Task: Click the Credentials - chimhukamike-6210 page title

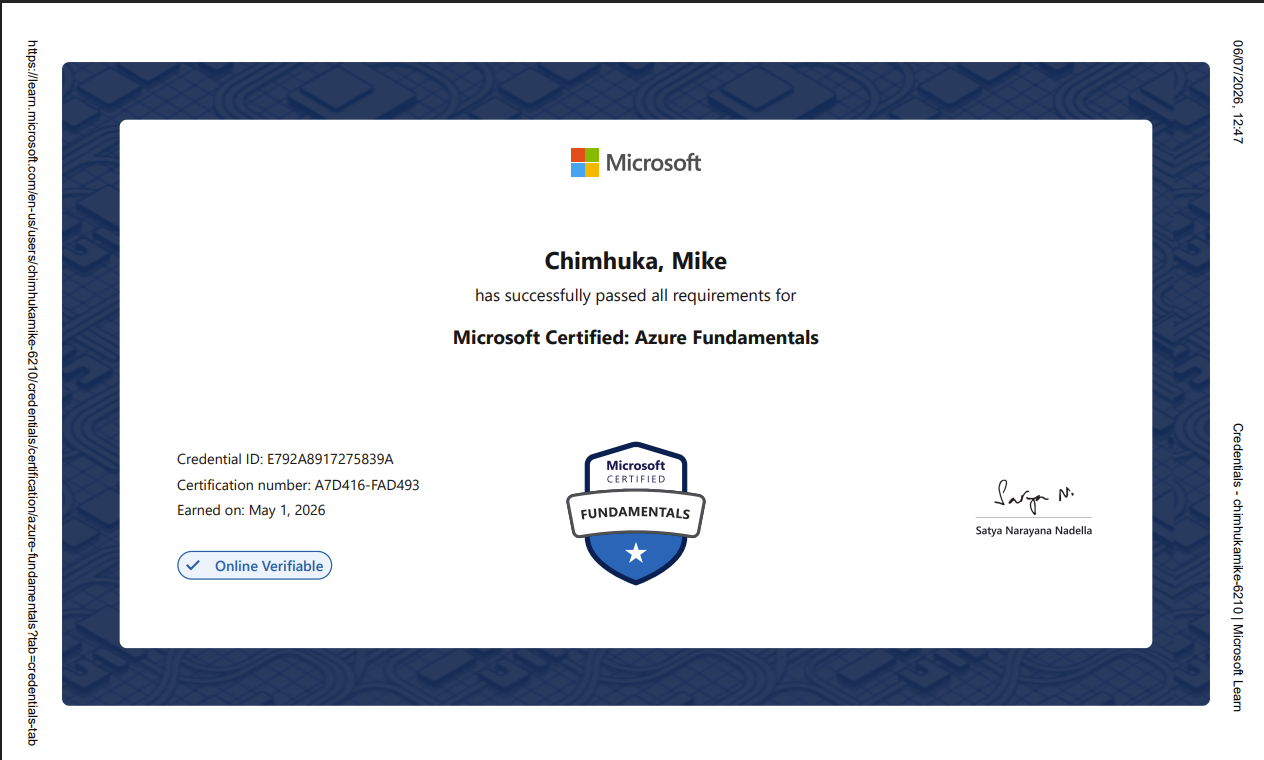Action: click(x=1238, y=567)
